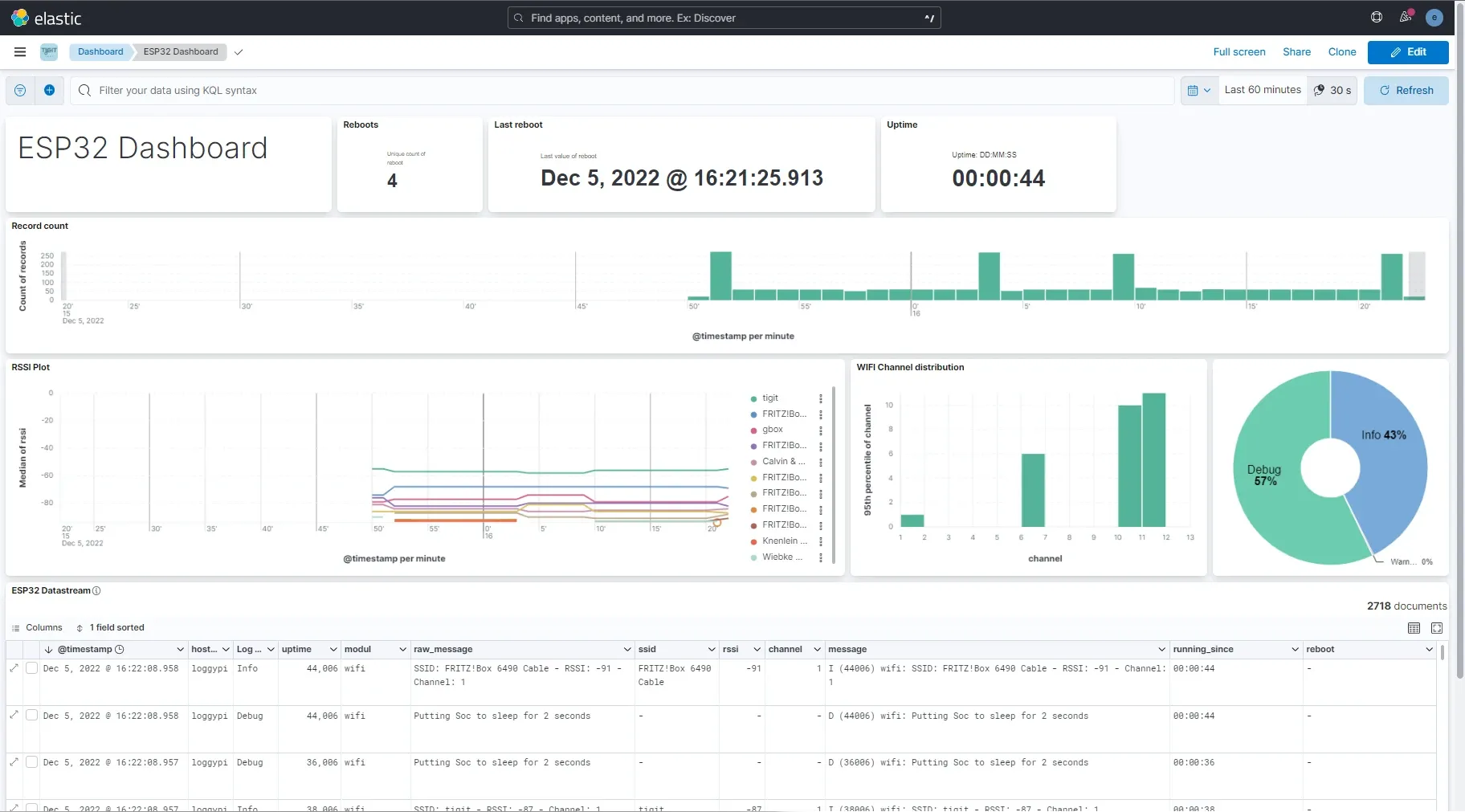Click the clock icon beside @timestamp header

click(x=120, y=650)
